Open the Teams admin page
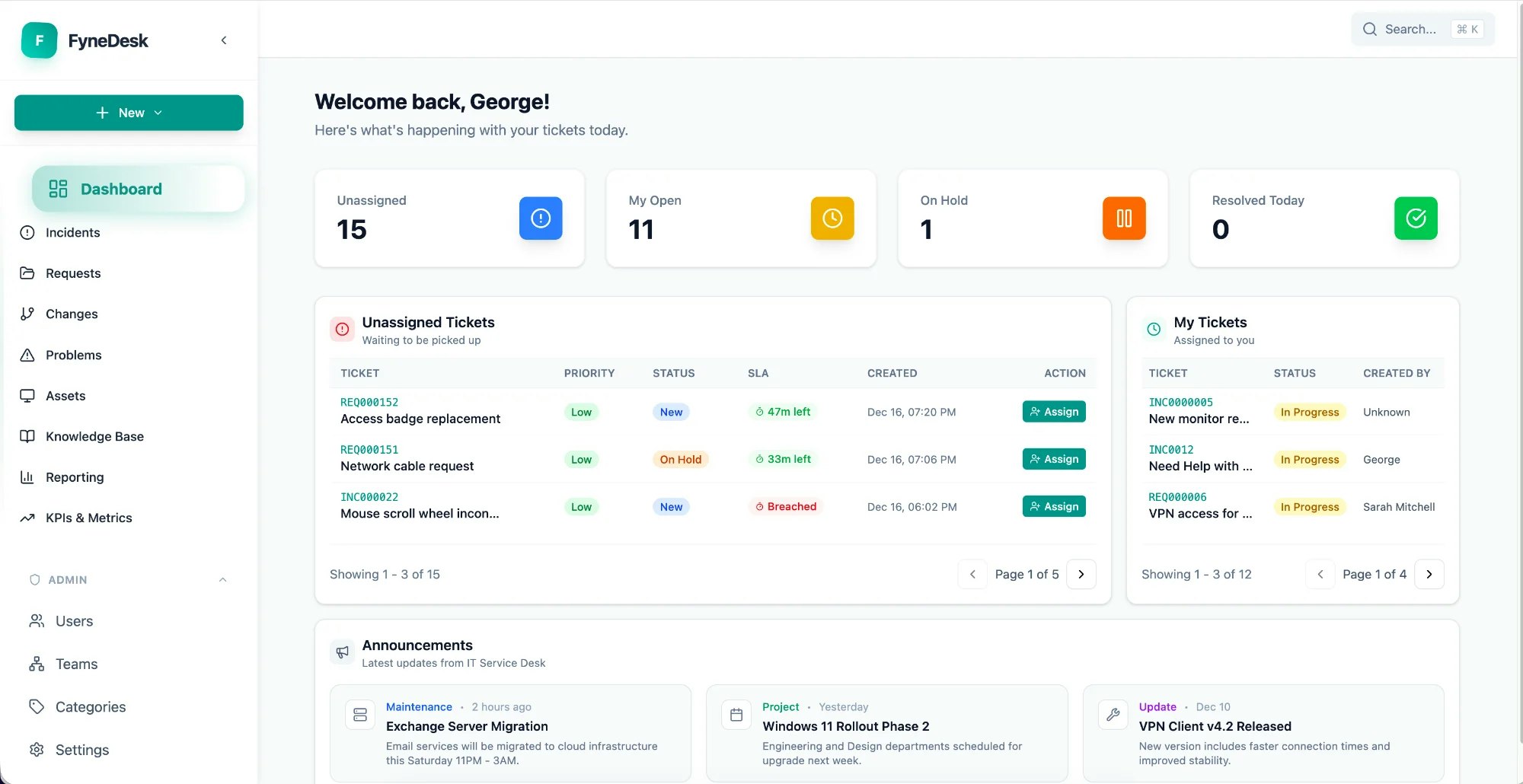Screen dimensions: 1523x784 click(76, 664)
